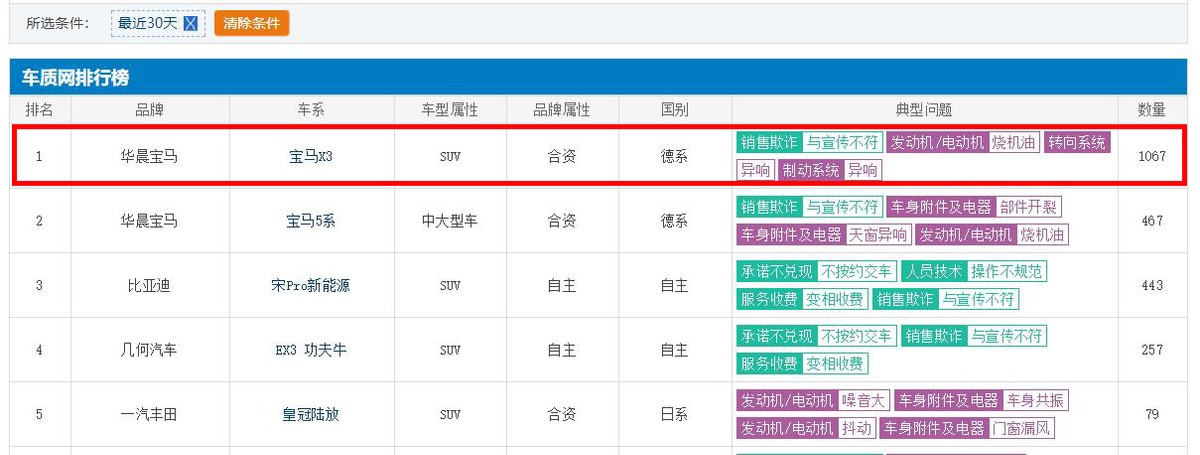The width and height of the screenshot is (1200, 455).
Task: Open the EX3 功夫牛 series link
Action: coord(311,350)
